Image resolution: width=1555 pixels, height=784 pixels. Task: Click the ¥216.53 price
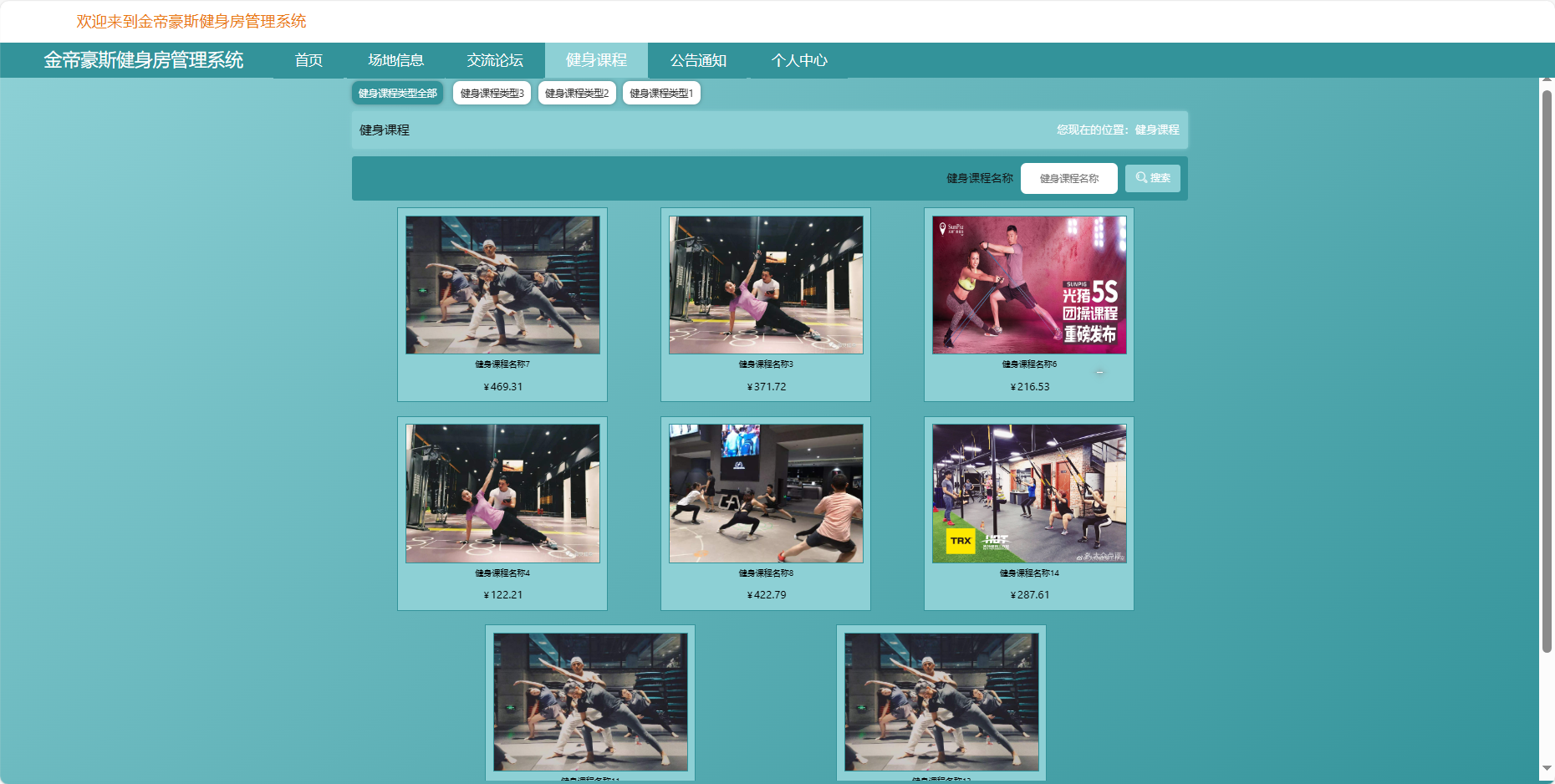(1029, 387)
